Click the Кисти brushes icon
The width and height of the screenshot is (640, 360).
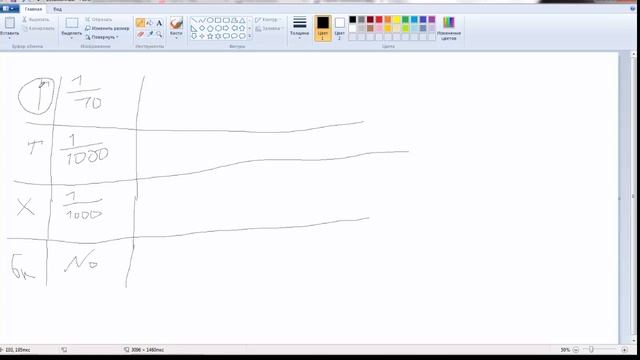pos(176,23)
